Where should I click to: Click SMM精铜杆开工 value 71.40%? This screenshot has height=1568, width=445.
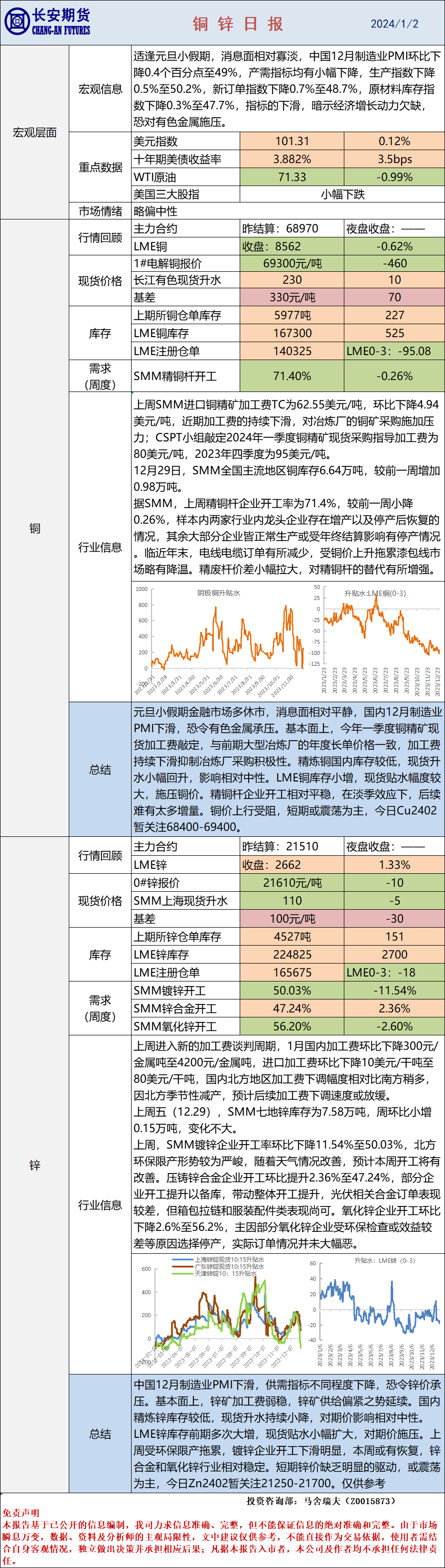pos(292,376)
